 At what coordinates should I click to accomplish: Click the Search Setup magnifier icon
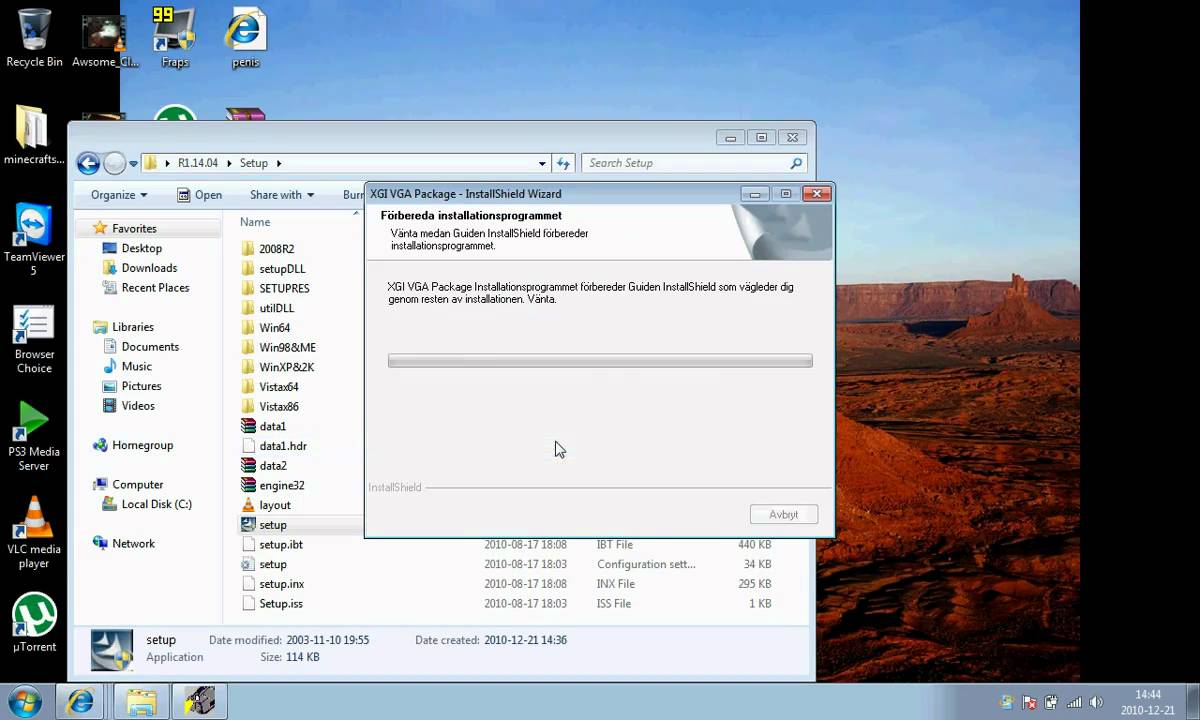click(796, 163)
